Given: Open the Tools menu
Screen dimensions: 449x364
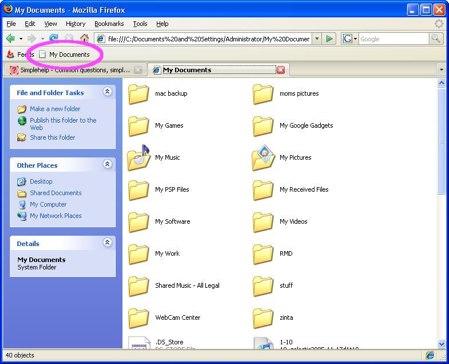Looking at the screenshot, I should click(x=140, y=24).
